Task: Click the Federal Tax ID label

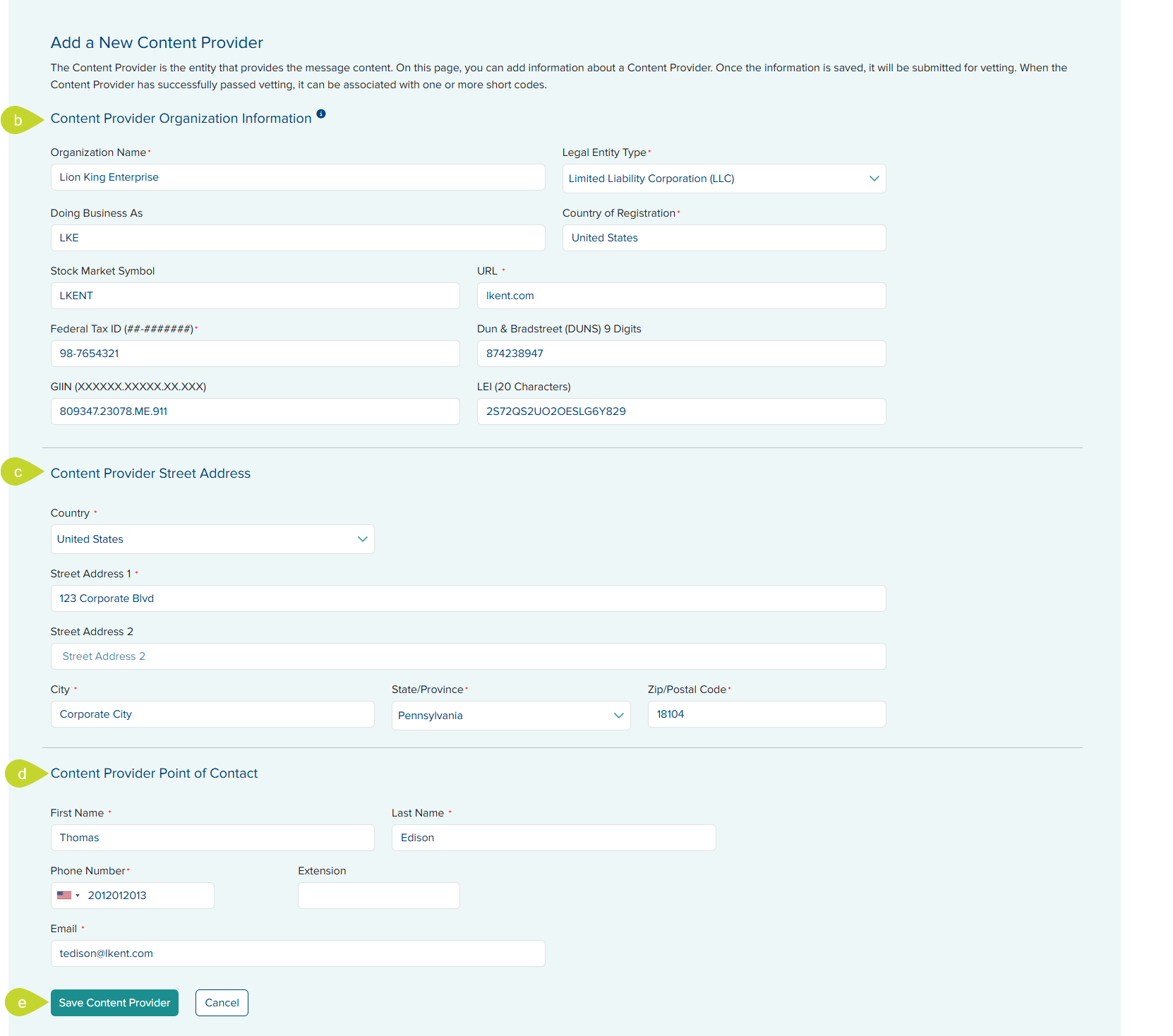Action: pos(122,329)
